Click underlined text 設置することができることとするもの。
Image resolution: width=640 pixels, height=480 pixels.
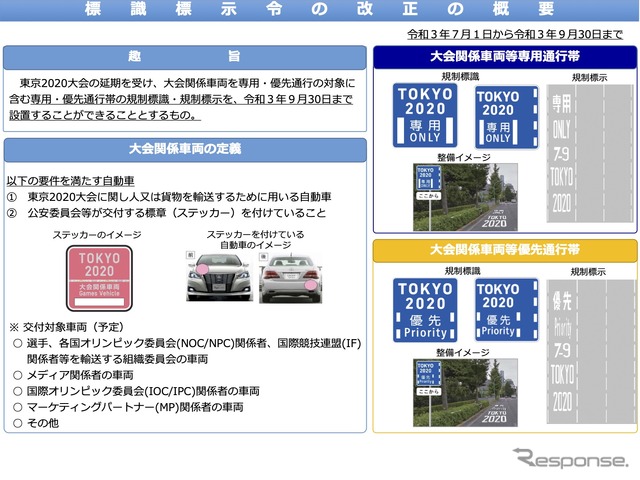[105, 115]
